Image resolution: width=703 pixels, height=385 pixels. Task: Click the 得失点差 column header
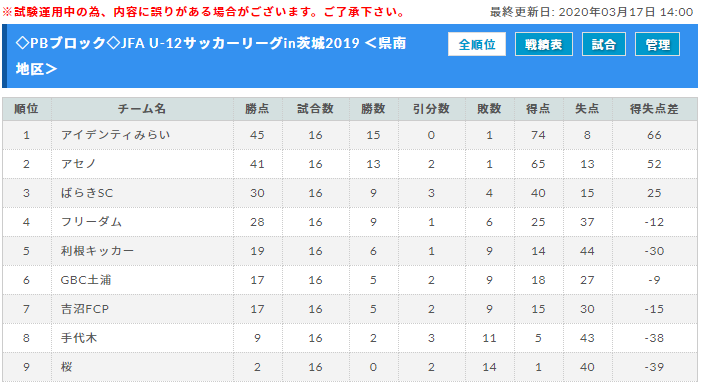click(654, 109)
